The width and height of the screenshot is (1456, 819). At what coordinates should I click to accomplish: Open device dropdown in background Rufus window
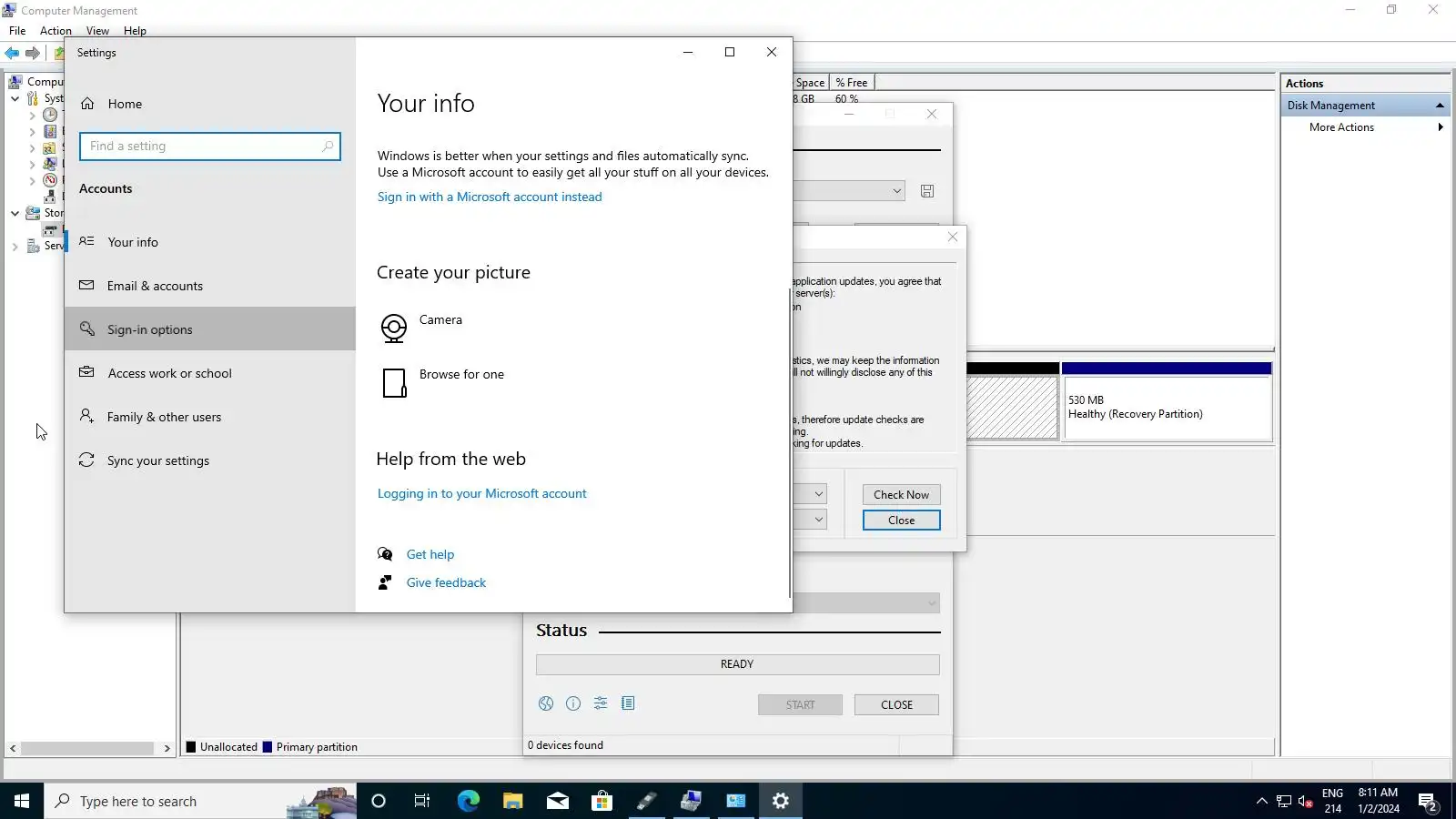pyautogui.click(x=896, y=191)
